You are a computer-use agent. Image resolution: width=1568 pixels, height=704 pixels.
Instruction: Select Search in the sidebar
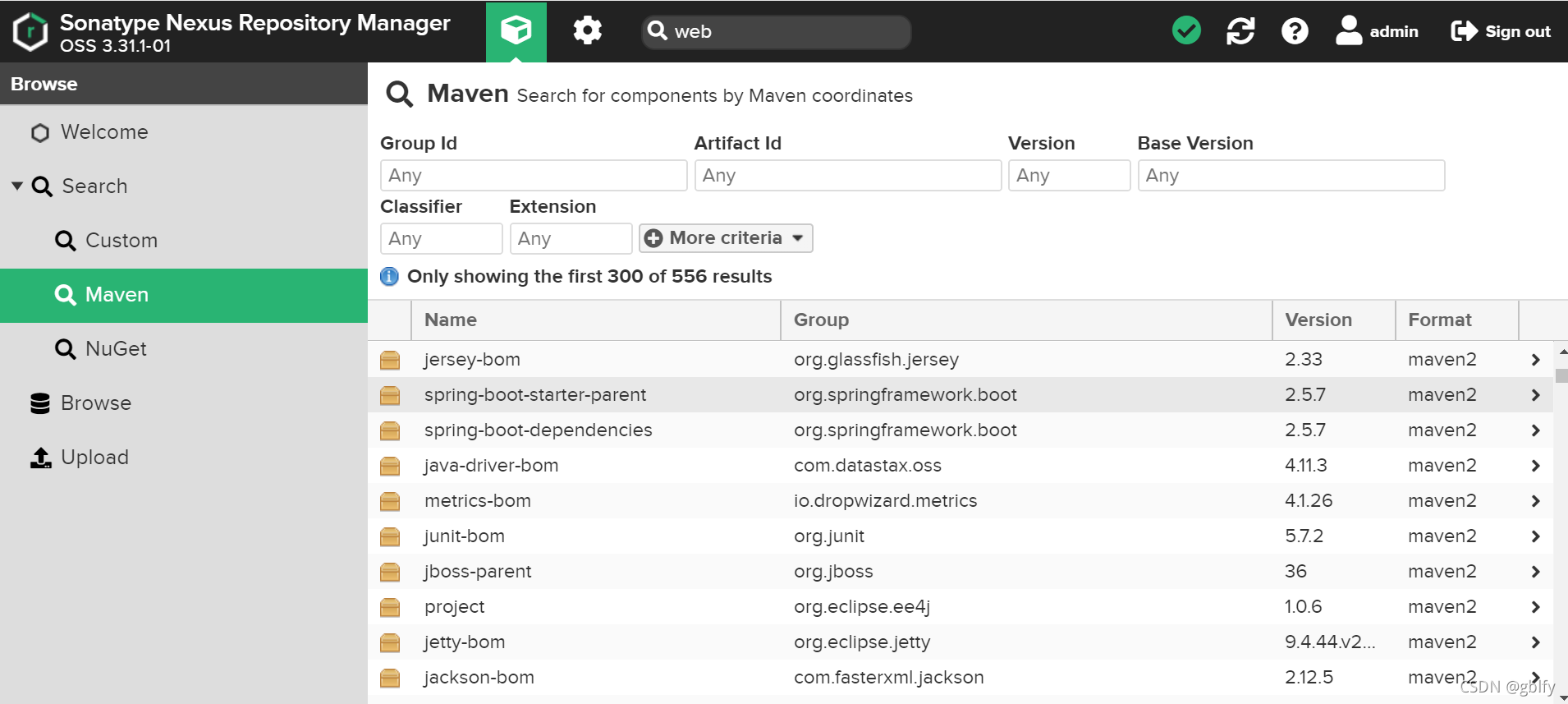click(x=94, y=186)
